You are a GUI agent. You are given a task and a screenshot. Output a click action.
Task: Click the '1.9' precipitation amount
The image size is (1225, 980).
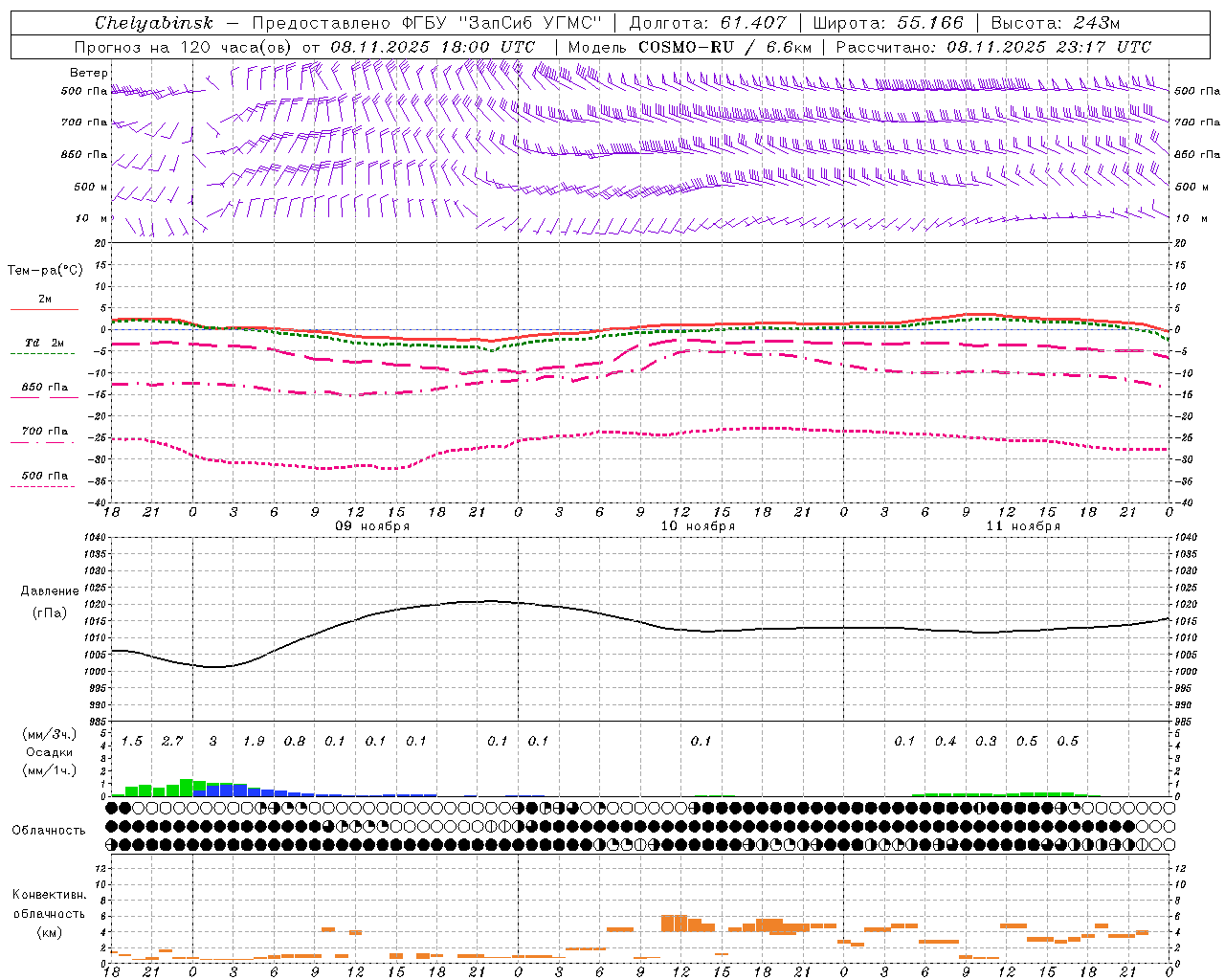coord(254,742)
